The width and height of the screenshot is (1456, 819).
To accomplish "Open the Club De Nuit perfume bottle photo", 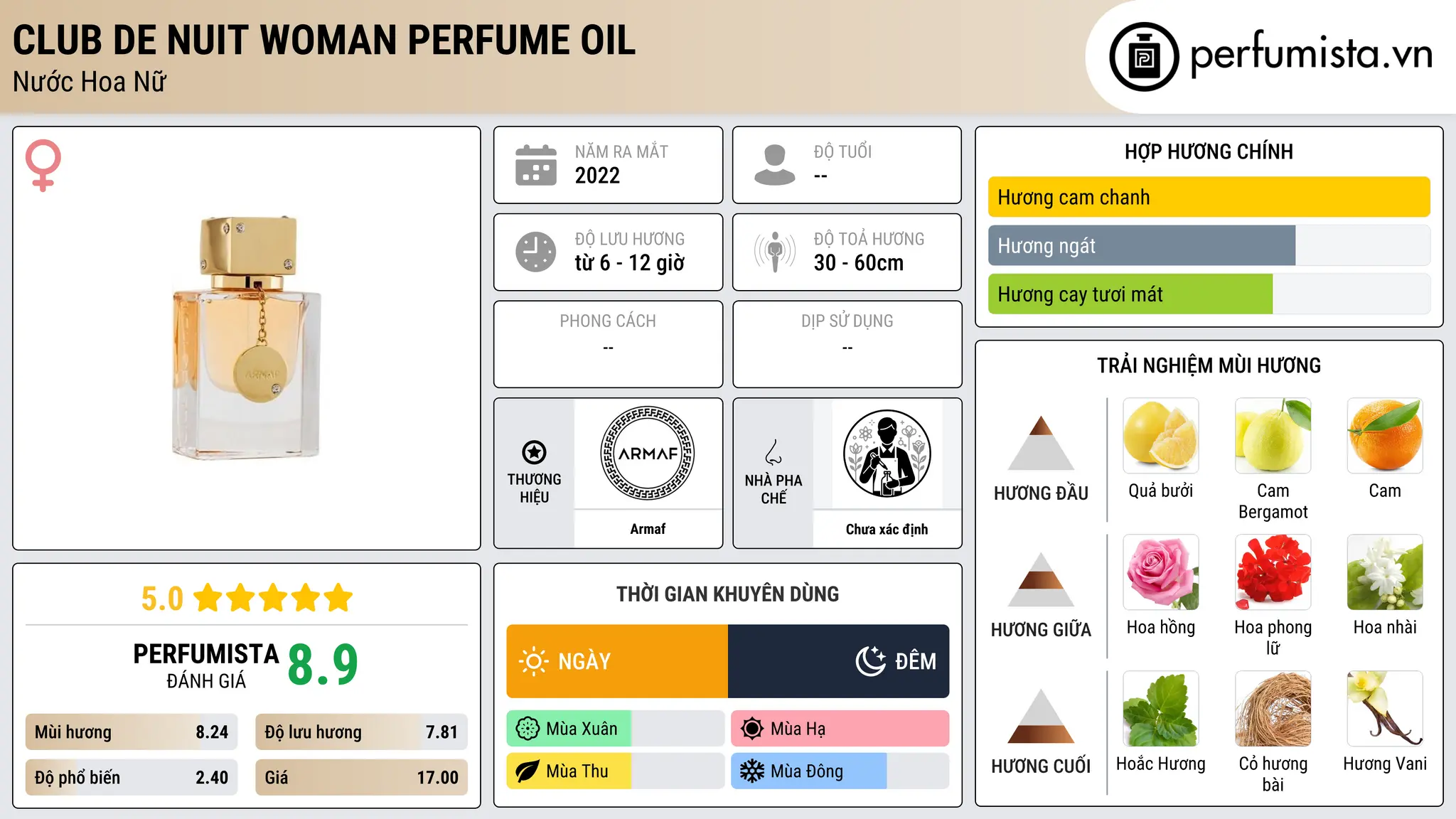I will tap(247, 338).
